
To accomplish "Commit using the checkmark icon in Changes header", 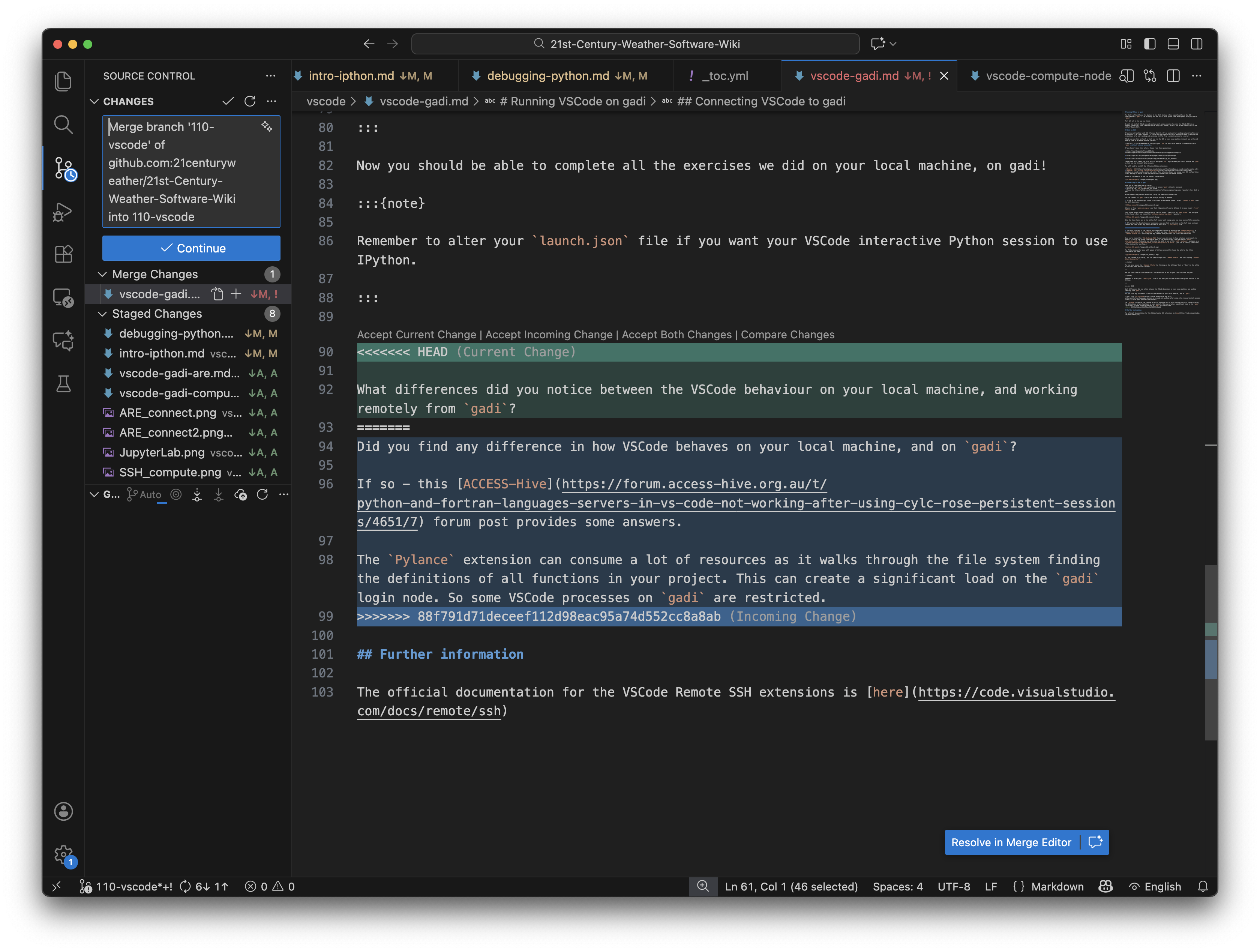I will click(x=228, y=101).
